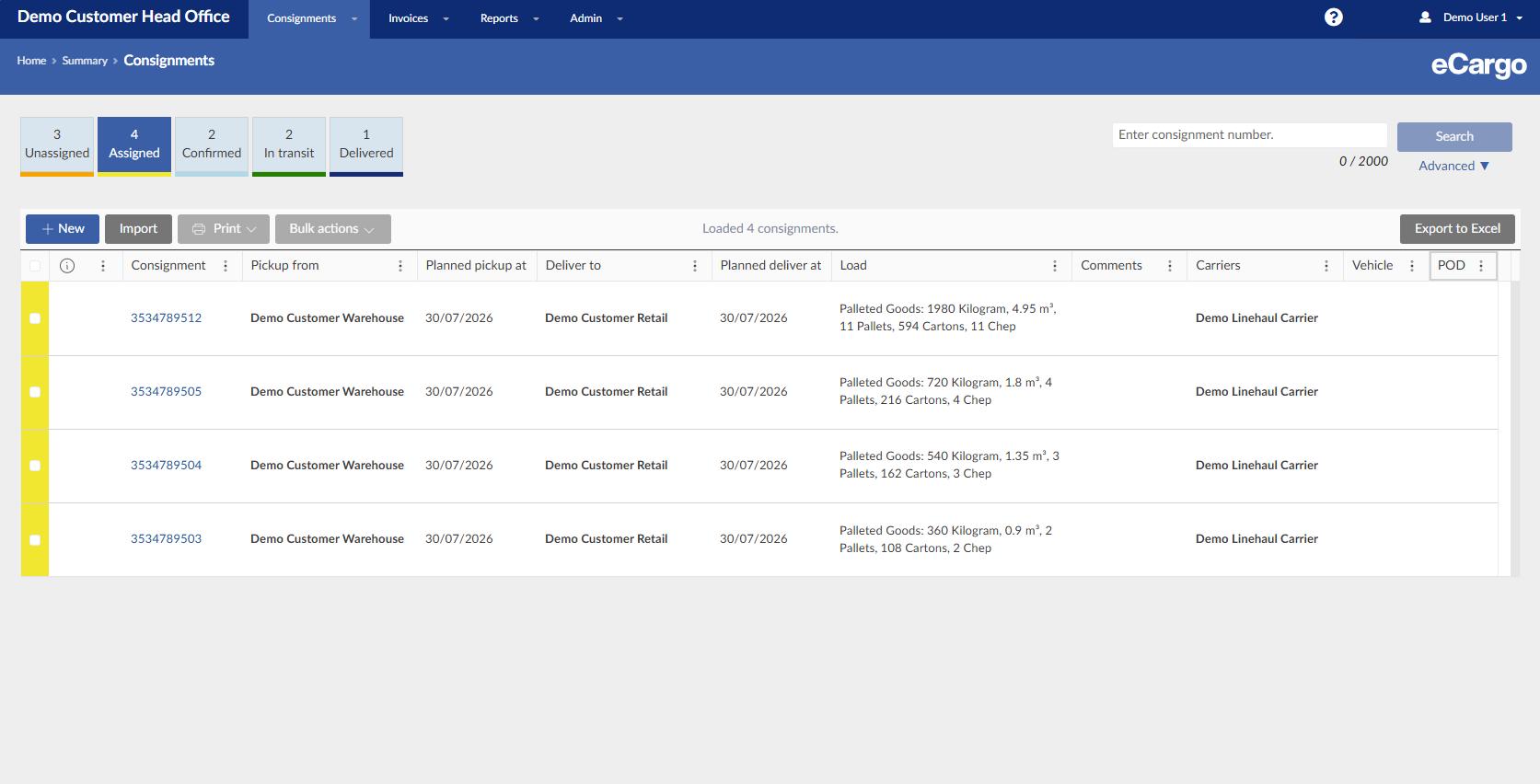Open Pickup from column options menu
1540x784 pixels.
tap(400, 266)
